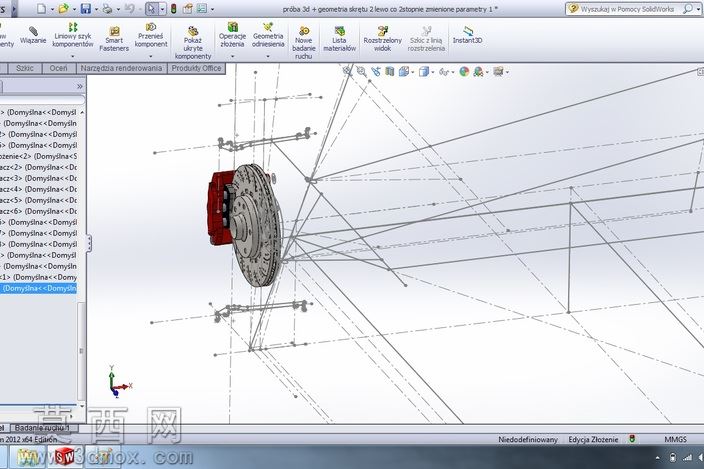Click the Geometria odniesienia tool
704x469 pixels.
tap(268, 35)
